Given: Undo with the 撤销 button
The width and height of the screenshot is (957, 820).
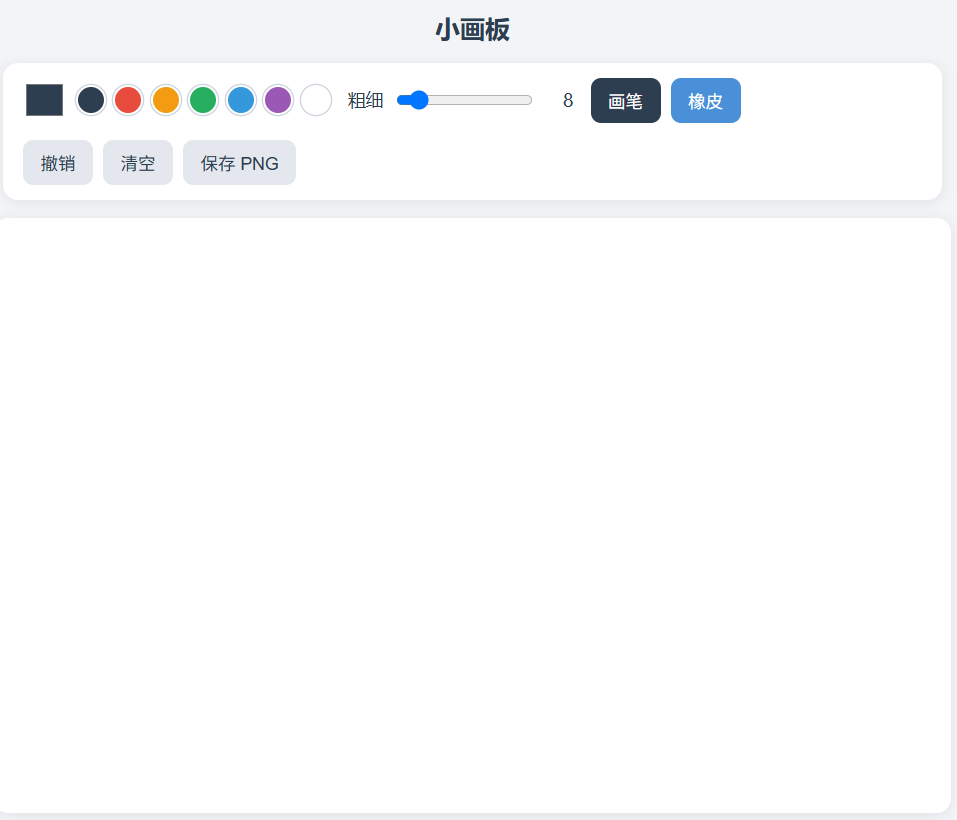Looking at the screenshot, I should click(x=58, y=163).
